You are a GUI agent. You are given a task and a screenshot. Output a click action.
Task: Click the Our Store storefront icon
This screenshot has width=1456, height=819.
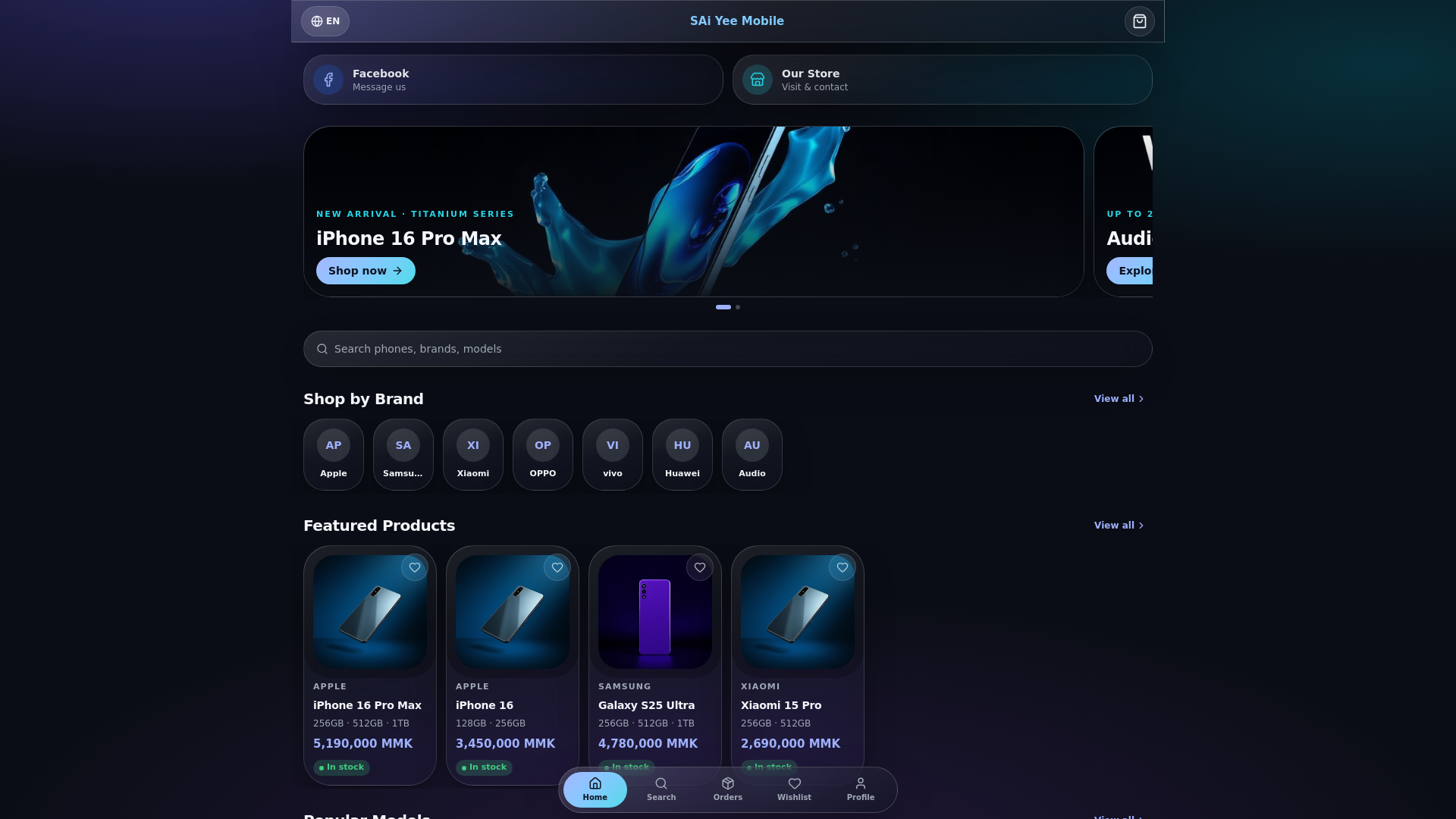point(758,80)
